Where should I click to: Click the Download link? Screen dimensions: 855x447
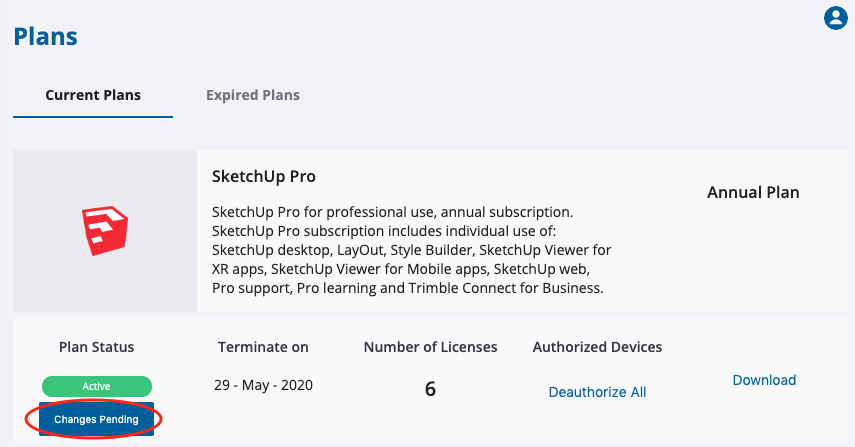click(x=764, y=380)
